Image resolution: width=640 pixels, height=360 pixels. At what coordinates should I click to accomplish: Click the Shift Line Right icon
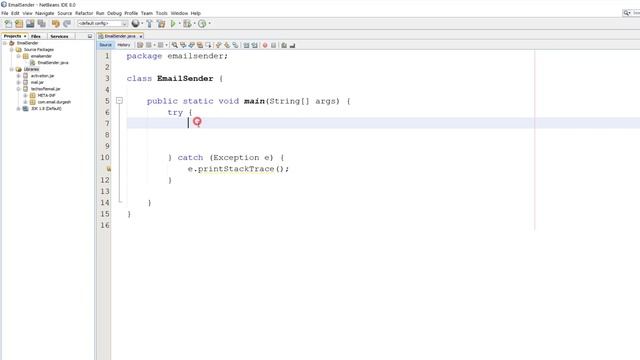(255, 45)
